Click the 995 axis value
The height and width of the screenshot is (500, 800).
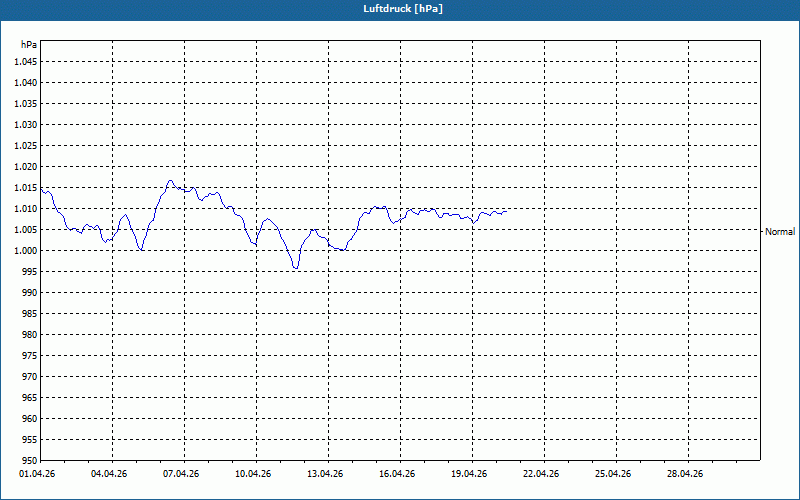point(30,271)
